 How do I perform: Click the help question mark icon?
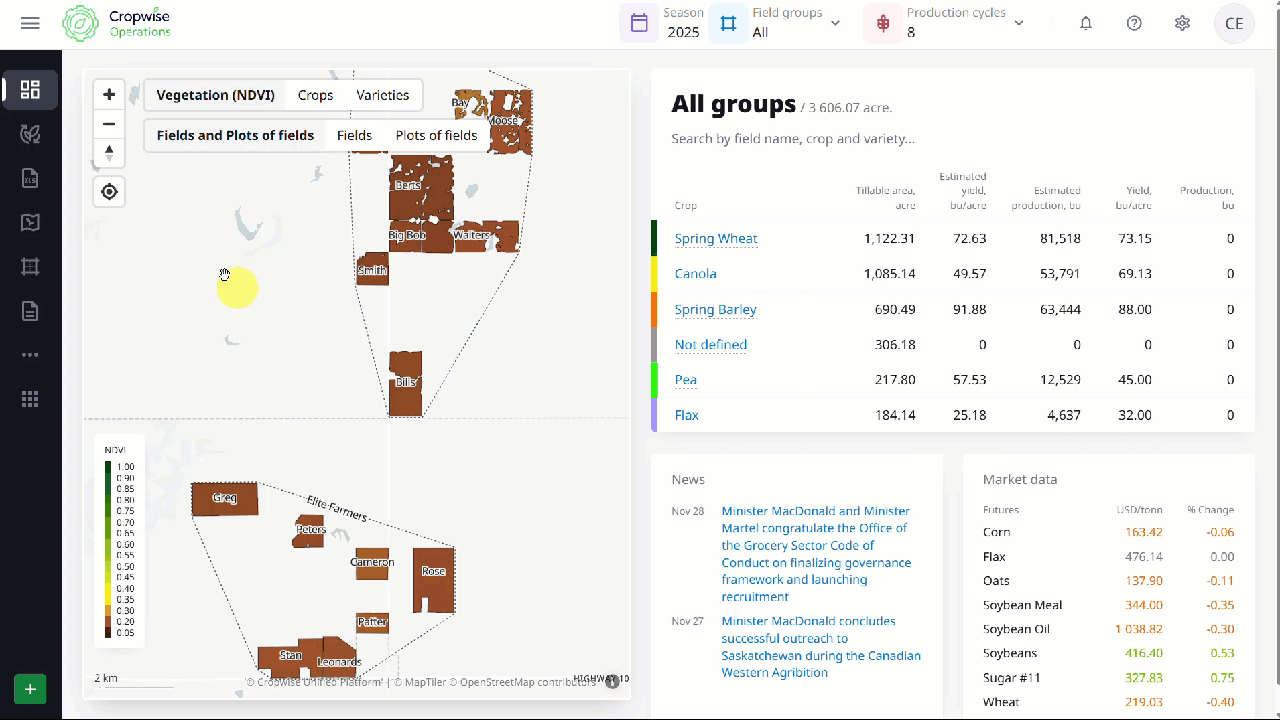(1134, 22)
